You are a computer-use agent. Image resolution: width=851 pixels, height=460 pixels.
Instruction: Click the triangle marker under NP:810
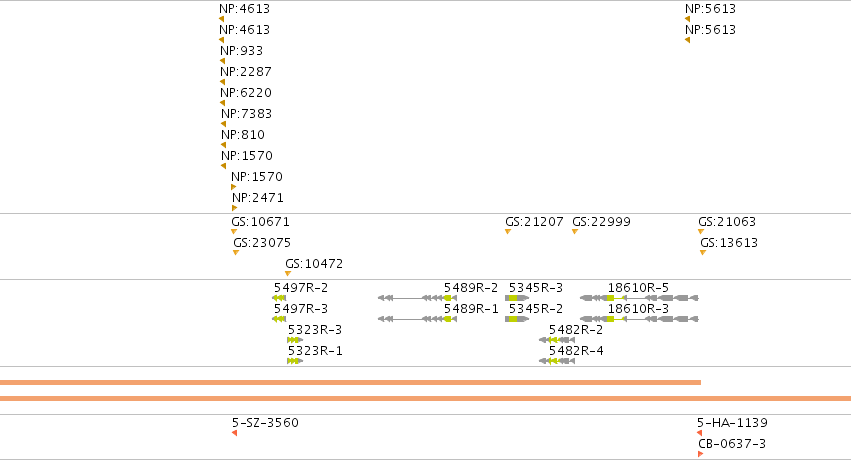click(x=224, y=145)
